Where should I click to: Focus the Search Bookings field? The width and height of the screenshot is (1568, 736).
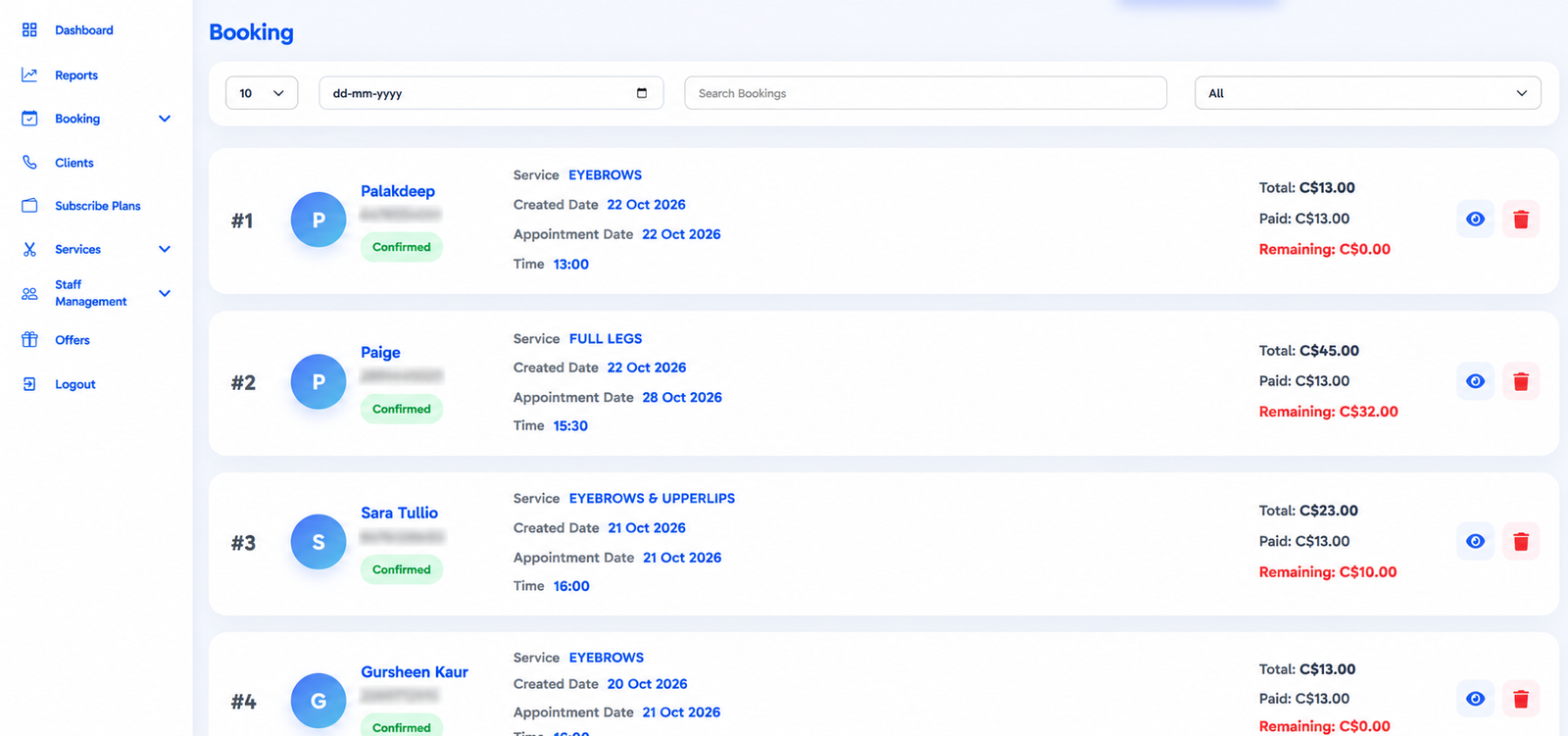[925, 93]
